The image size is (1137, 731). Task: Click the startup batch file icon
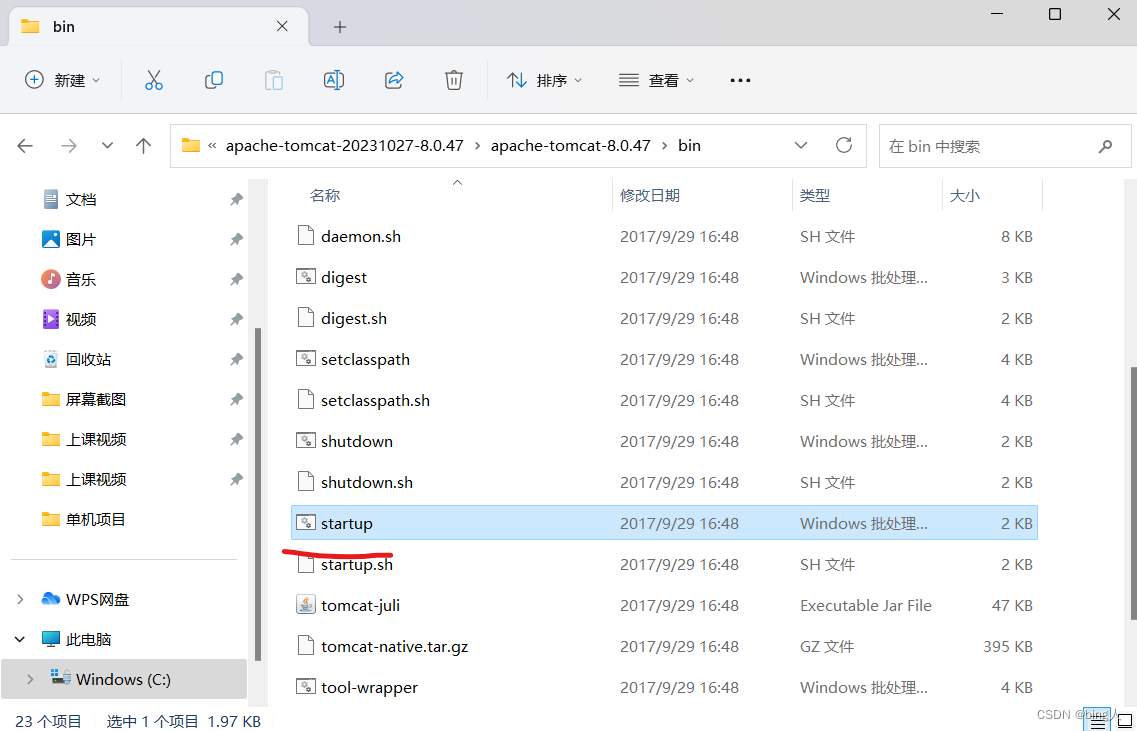[x=306, y=523]
